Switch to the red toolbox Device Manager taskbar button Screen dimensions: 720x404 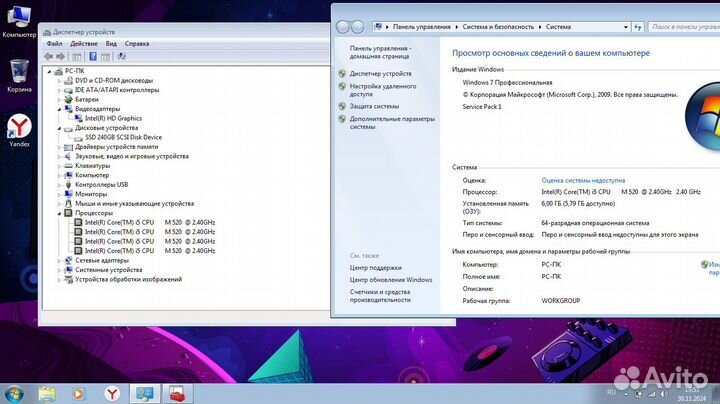(x=177, y=394)
